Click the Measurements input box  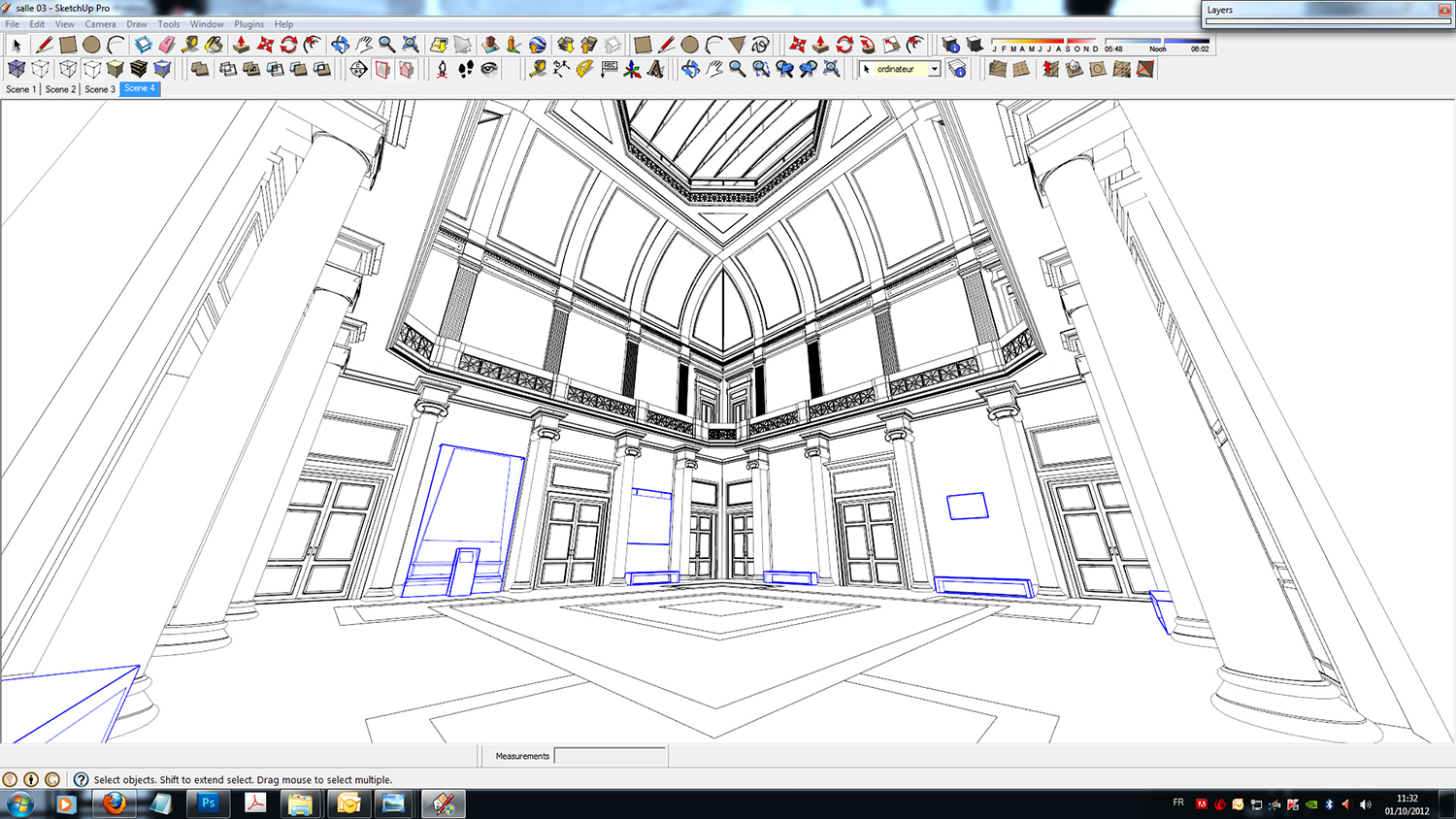coord(610,756)
